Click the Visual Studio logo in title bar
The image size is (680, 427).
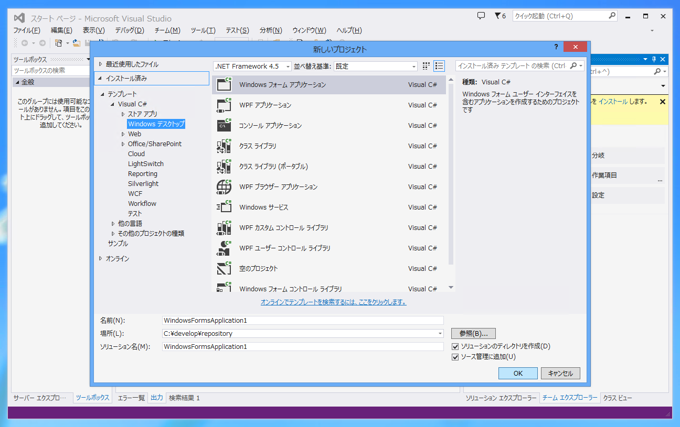click(x=19, y=18)
